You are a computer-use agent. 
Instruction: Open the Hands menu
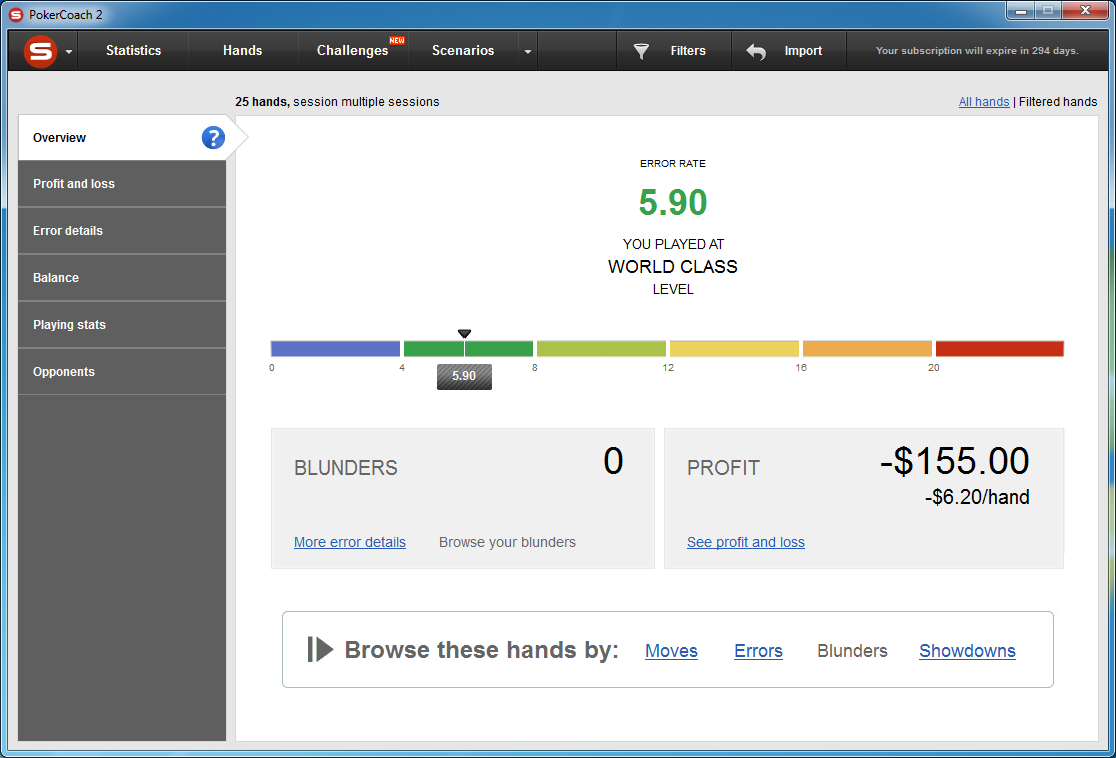242,51
